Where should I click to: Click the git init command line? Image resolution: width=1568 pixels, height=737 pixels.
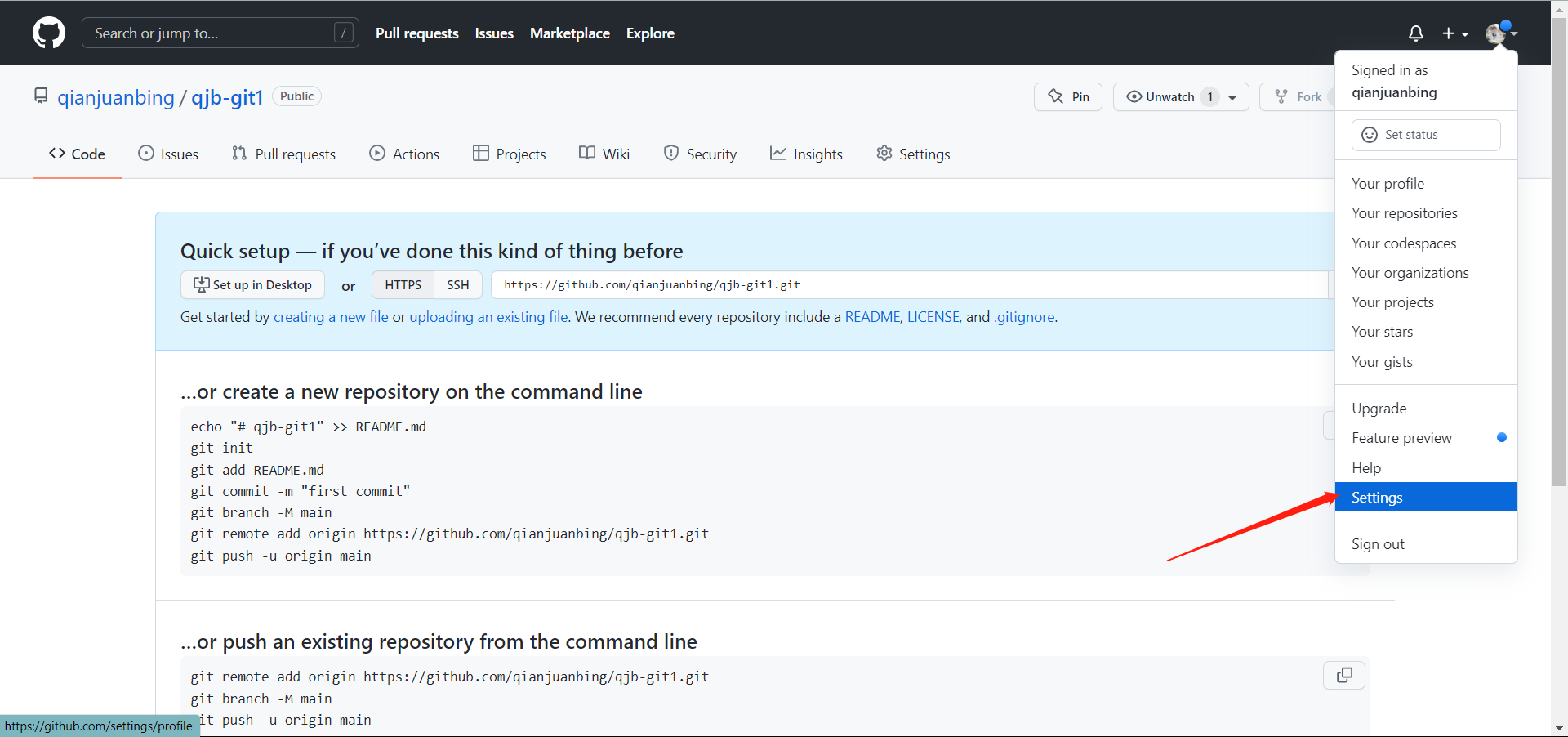pyautogui.click(x=222, y=448)
